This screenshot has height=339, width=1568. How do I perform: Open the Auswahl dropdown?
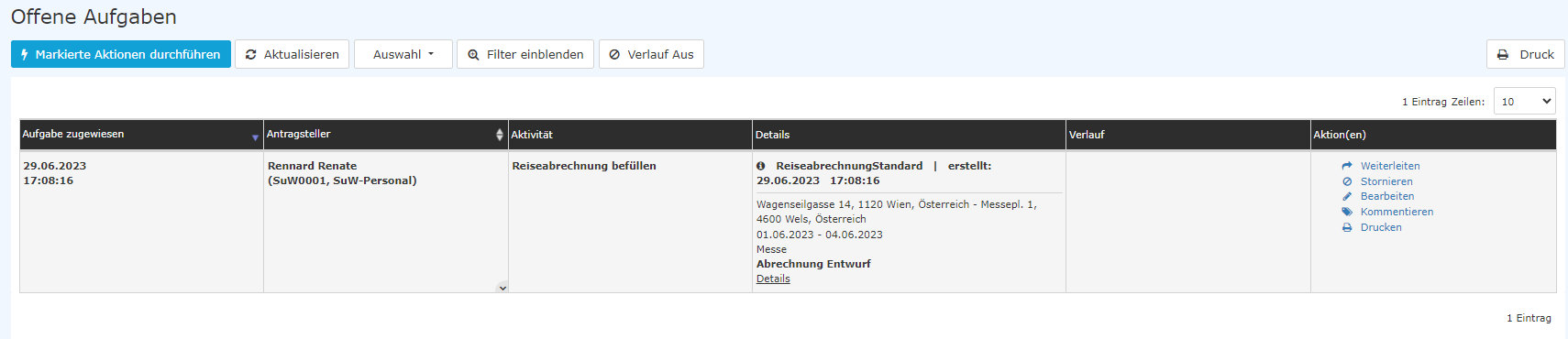click(403, 54)
